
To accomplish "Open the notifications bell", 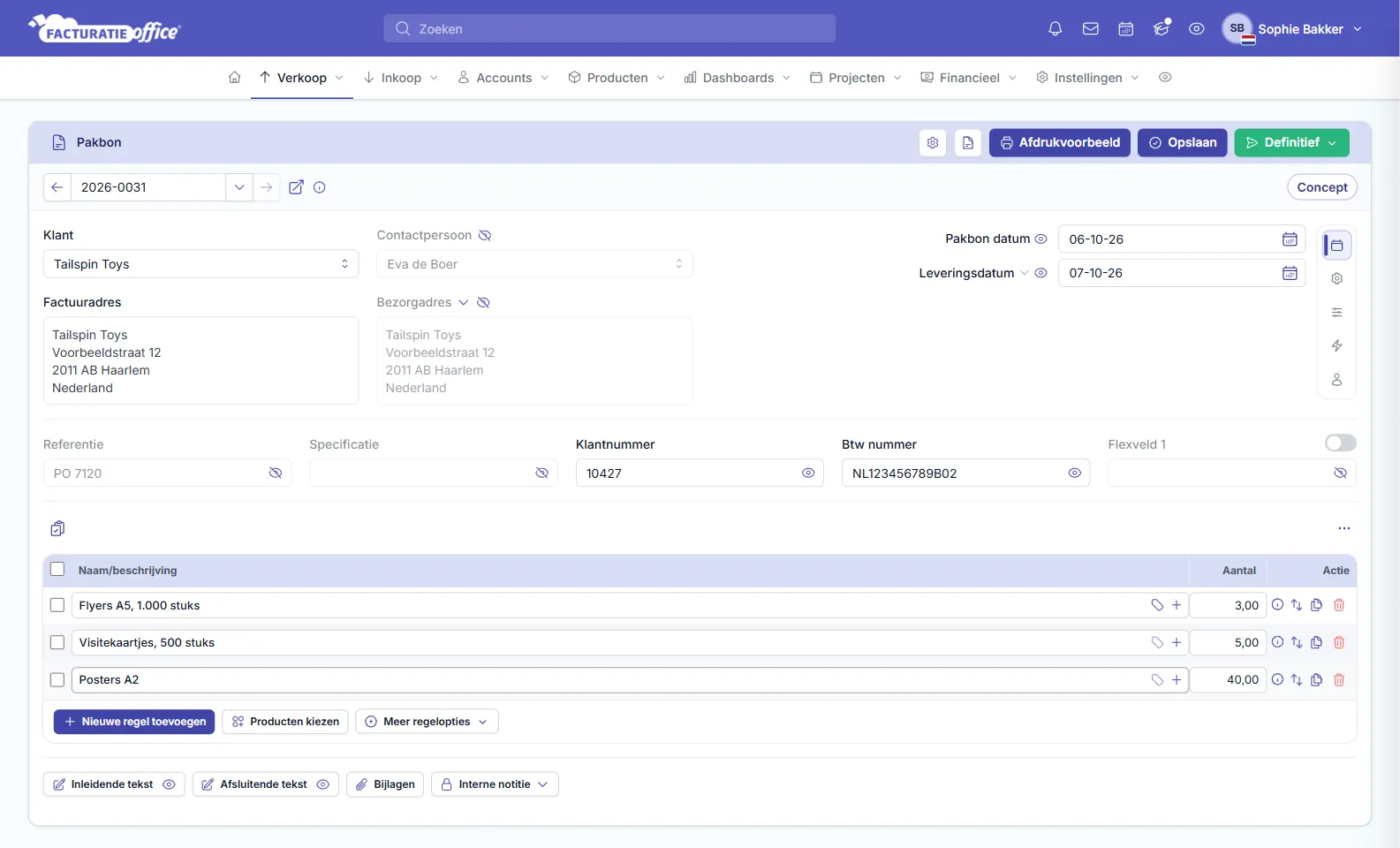I will pyautogui.click(x=1055, y=29).
